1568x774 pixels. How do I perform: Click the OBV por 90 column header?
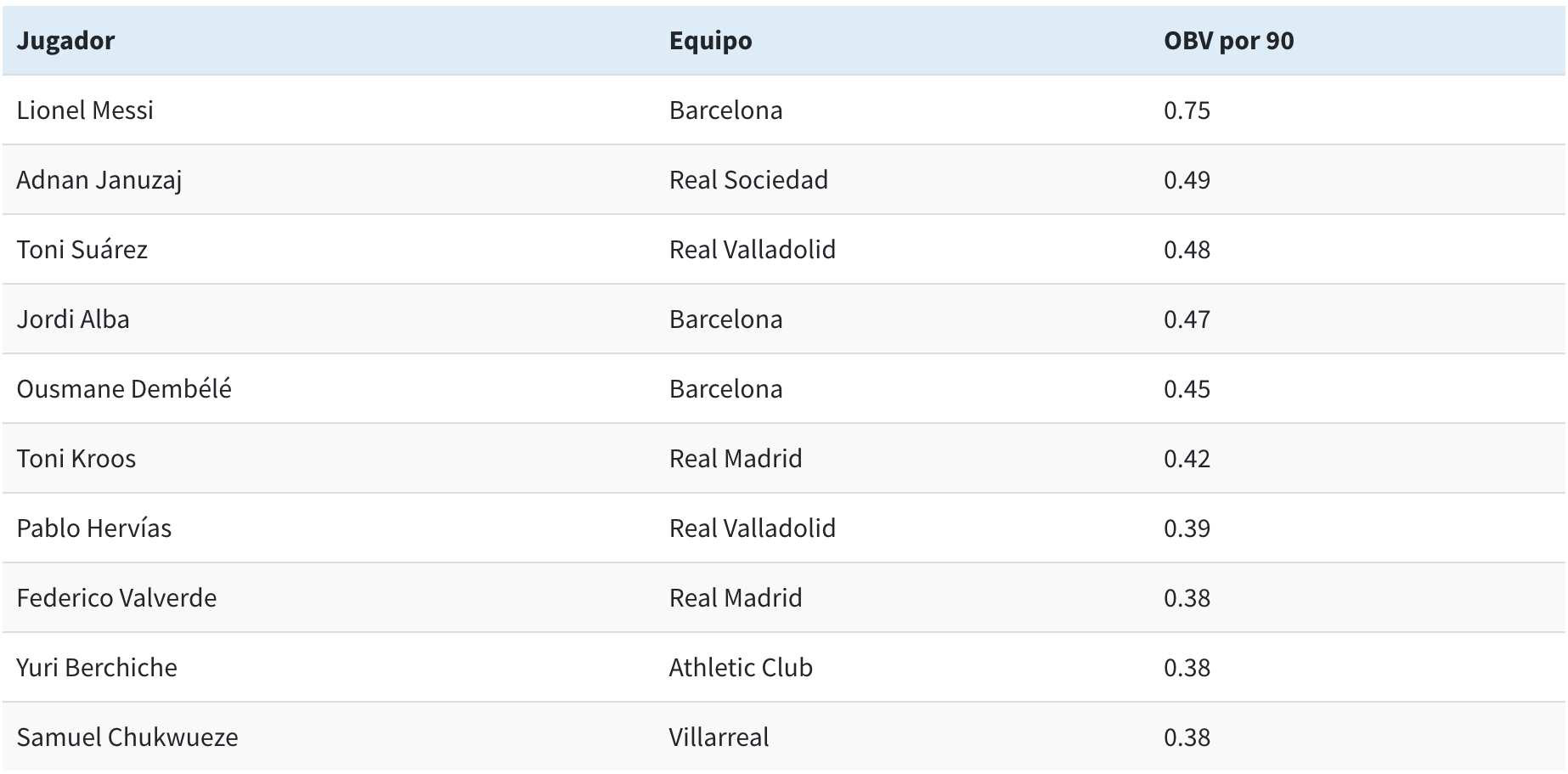[1228, 41]
